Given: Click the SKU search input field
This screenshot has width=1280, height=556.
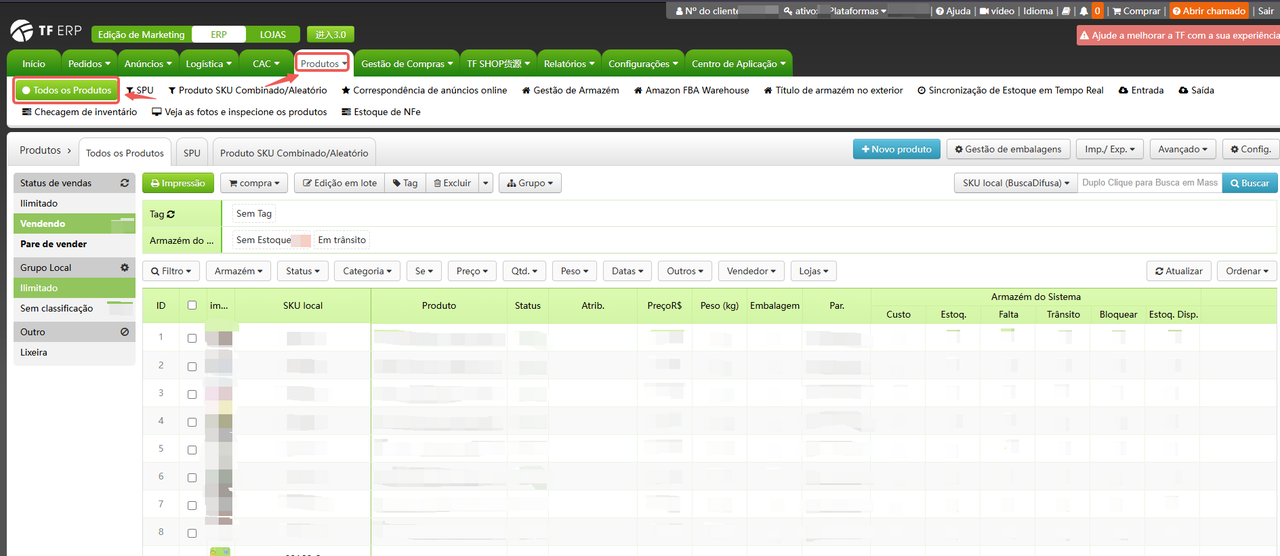Looking at the screenshot, I should coord(1149,183).
